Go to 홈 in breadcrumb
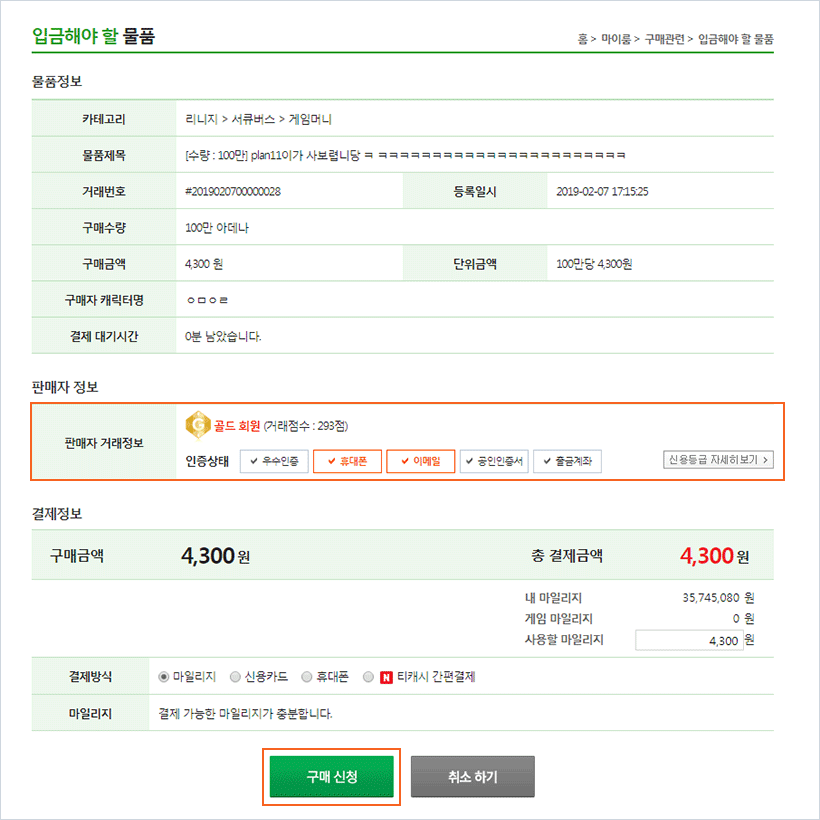 582,39
